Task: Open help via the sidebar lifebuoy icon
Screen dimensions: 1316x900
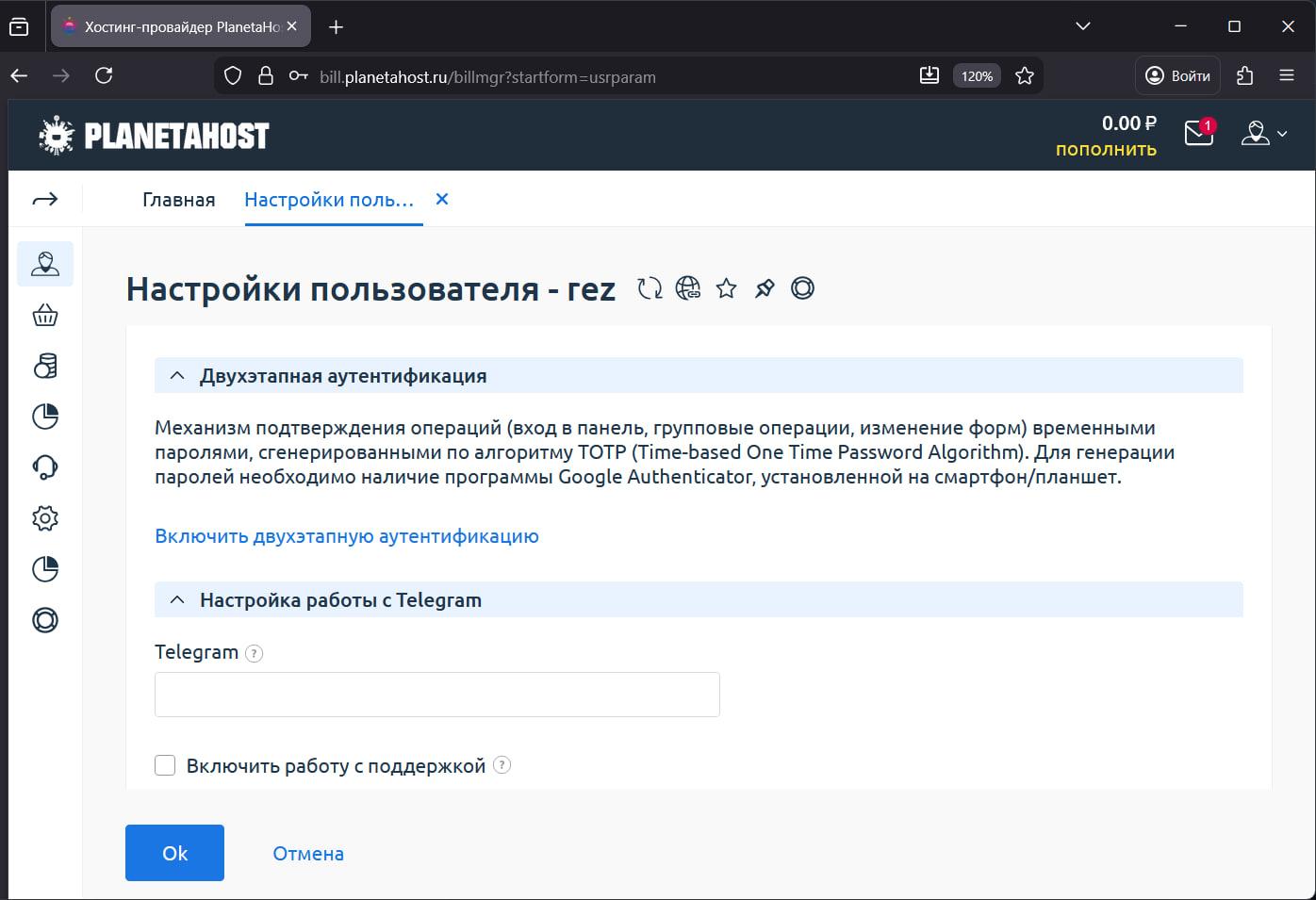Action: [44, 619]
